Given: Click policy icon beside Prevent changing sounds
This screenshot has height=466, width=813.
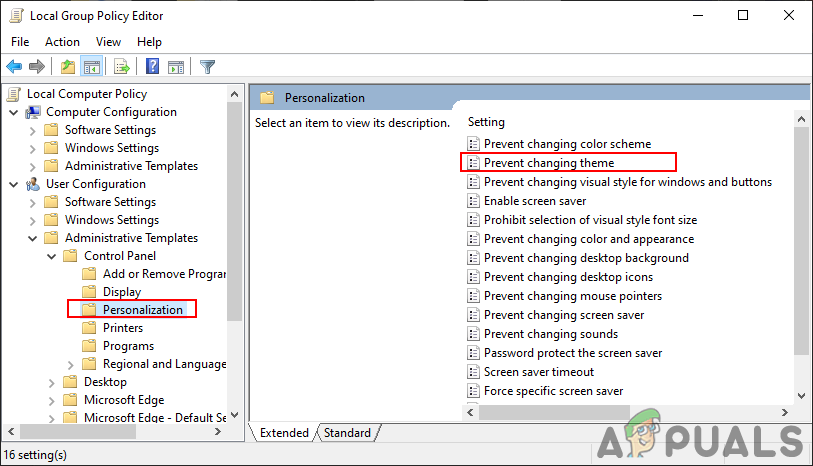Looking at the screenshot, I should pos(473,334).
